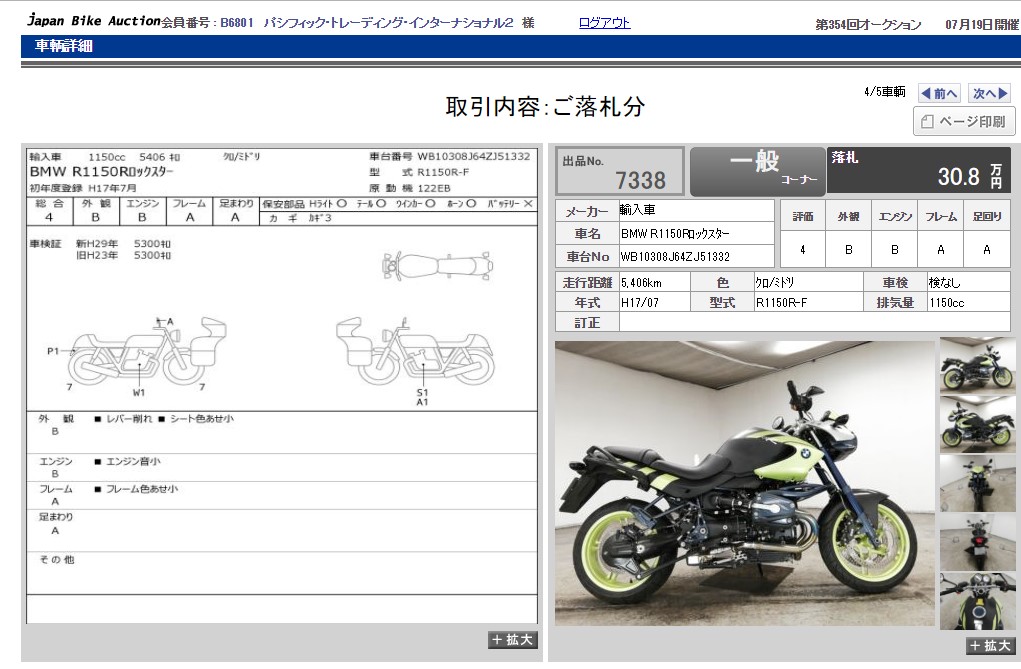The image size is (1021, 669).
Task: Open the front view thumbnail with headlight
Action: [977, 483]
